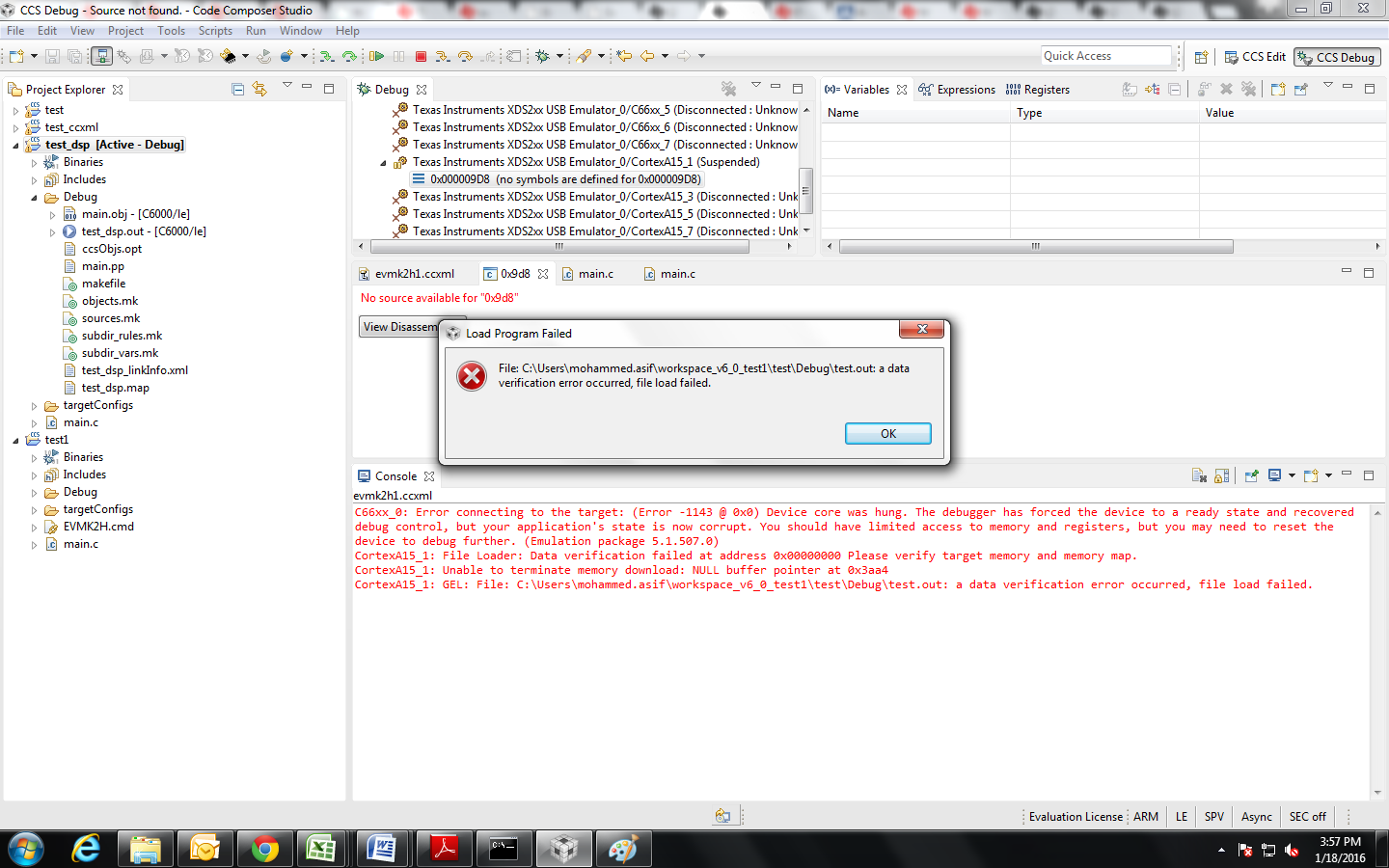This screenshot has width=1389, height=868.
Task: Click the Open Perspective icon
Action: coord(1201,57)
